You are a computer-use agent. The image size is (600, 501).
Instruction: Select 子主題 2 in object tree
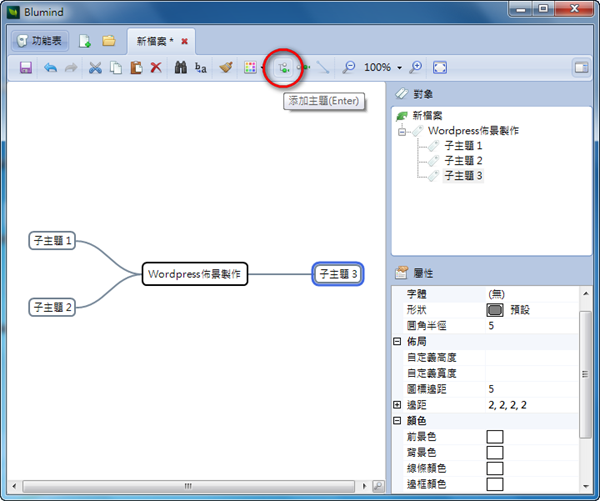pos(463,160)
